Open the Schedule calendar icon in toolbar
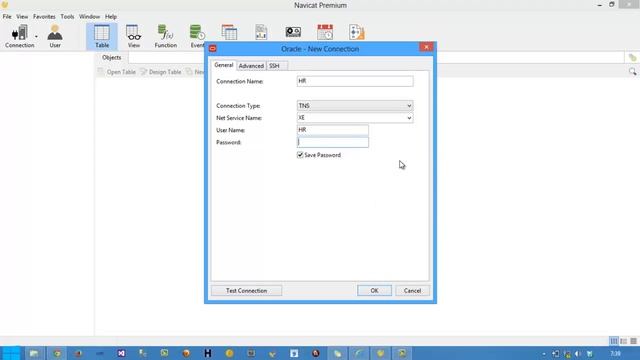The height and width of the screenshot is (360, 640). pos(325,32)
